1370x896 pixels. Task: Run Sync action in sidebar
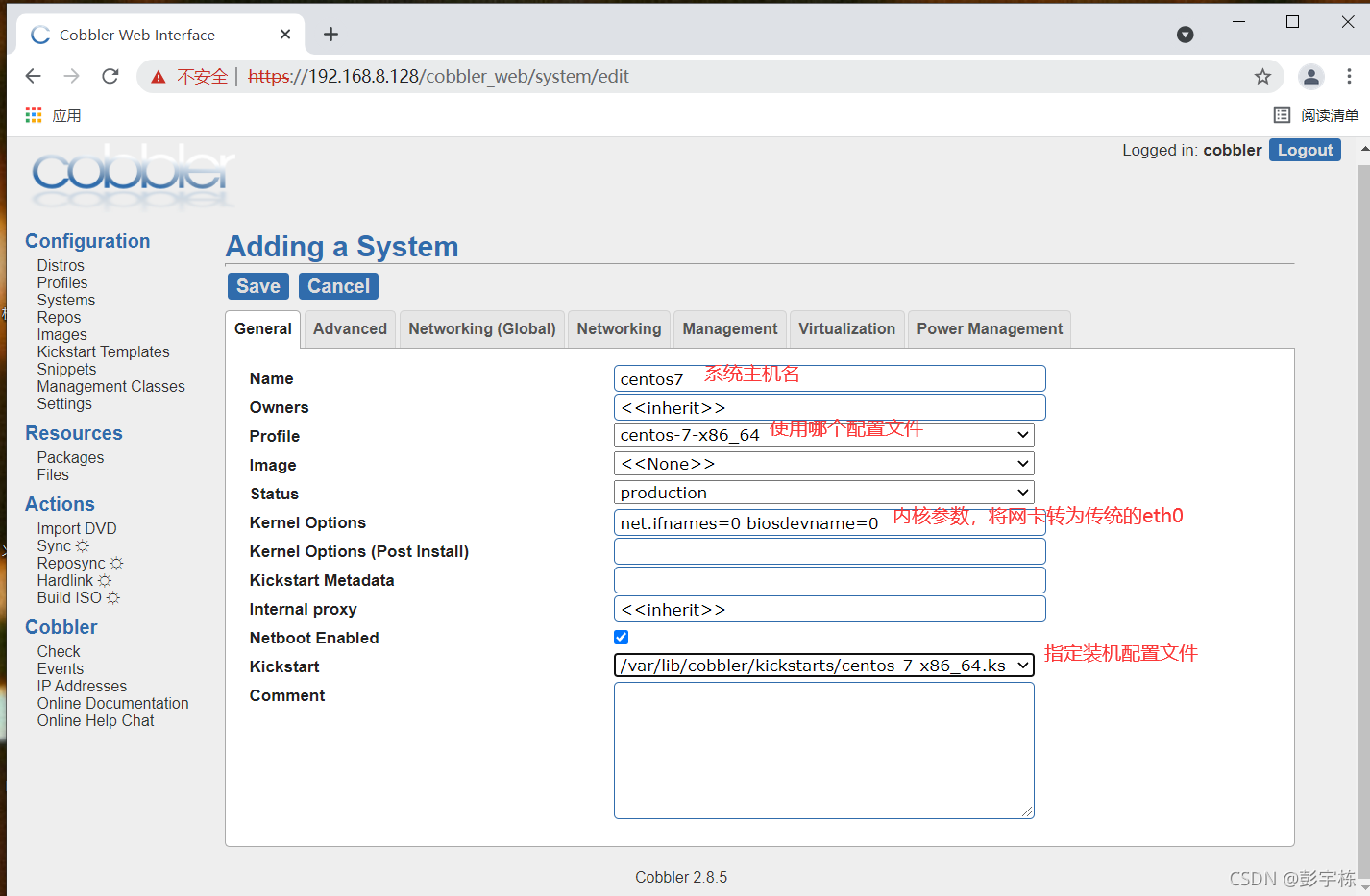pos(62,545)
